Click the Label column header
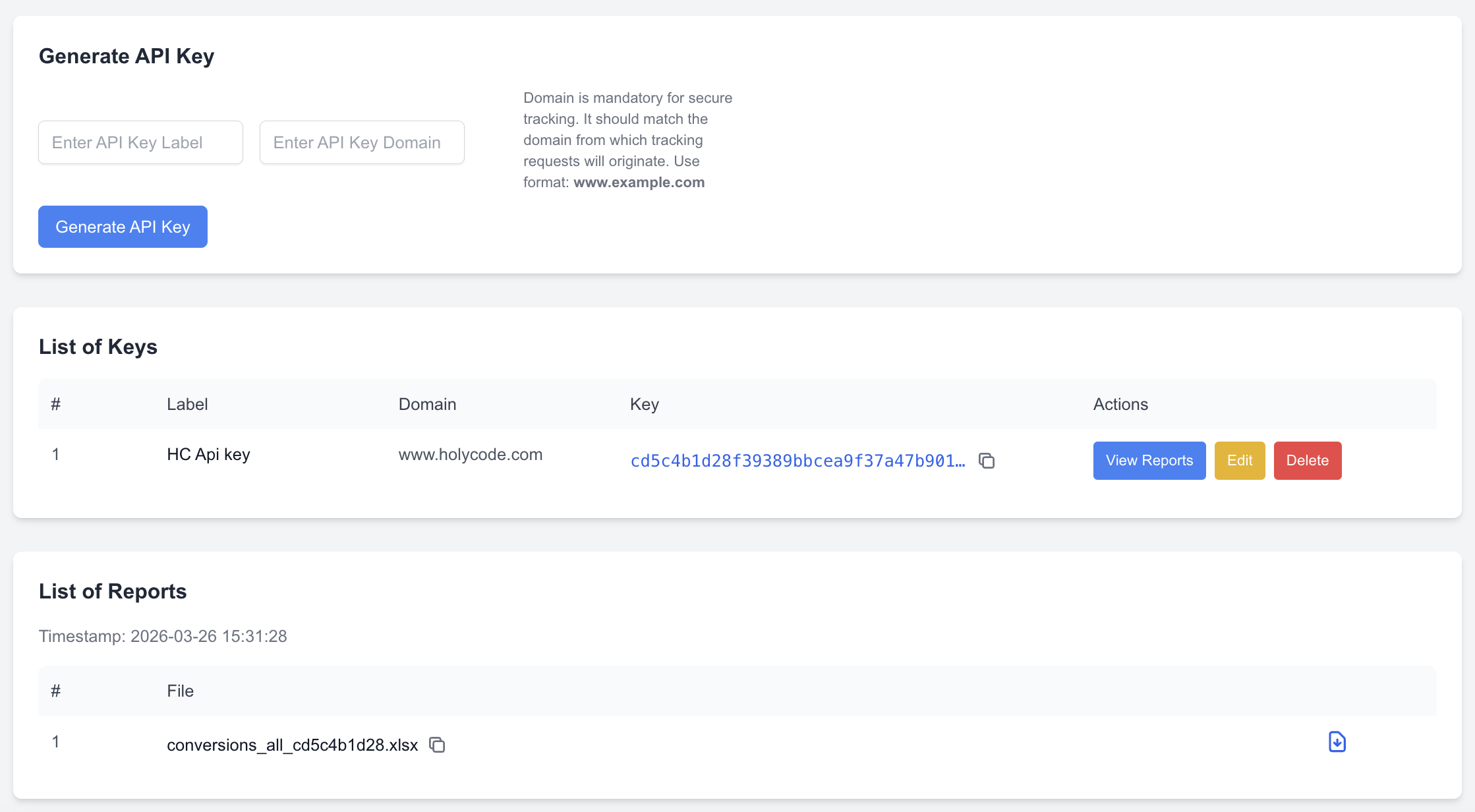The width and height of the screenshot is (1475, 812). point(187,404)
